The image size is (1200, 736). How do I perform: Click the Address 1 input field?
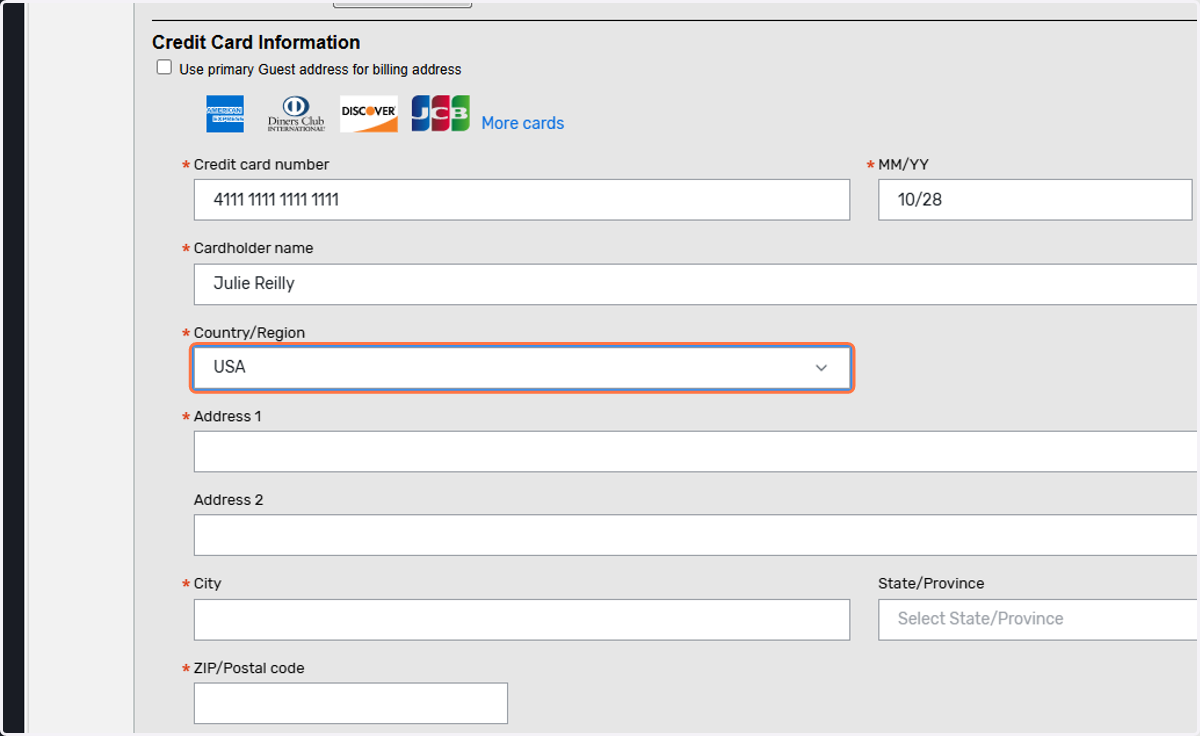[x=696, y=452]
